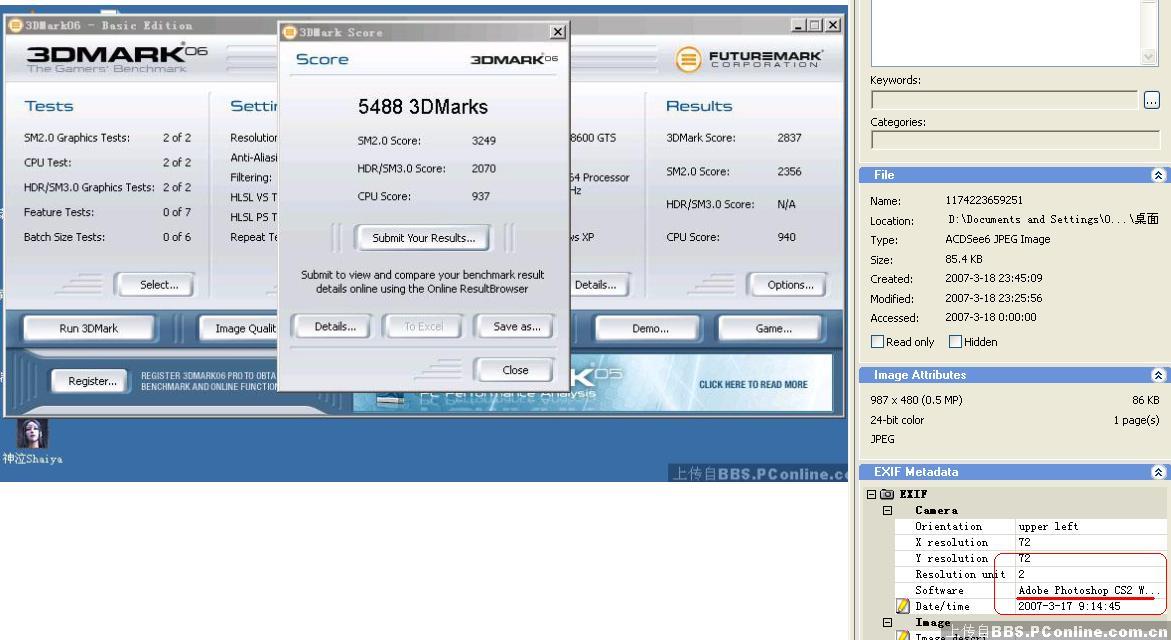Minimize the 3DMark06 main window
The width and height of the screenshot is (1171, 640).
coord(798,25)
